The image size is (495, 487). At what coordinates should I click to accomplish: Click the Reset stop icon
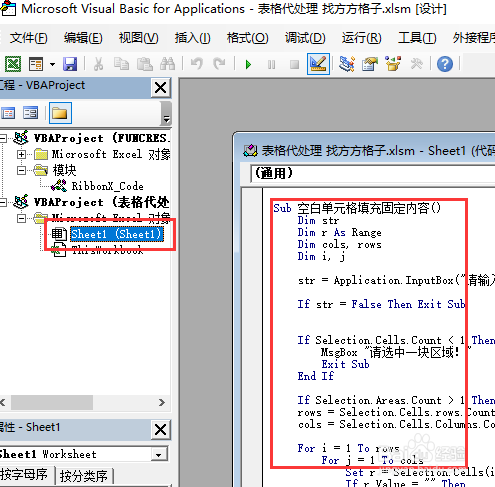point(294,64)
